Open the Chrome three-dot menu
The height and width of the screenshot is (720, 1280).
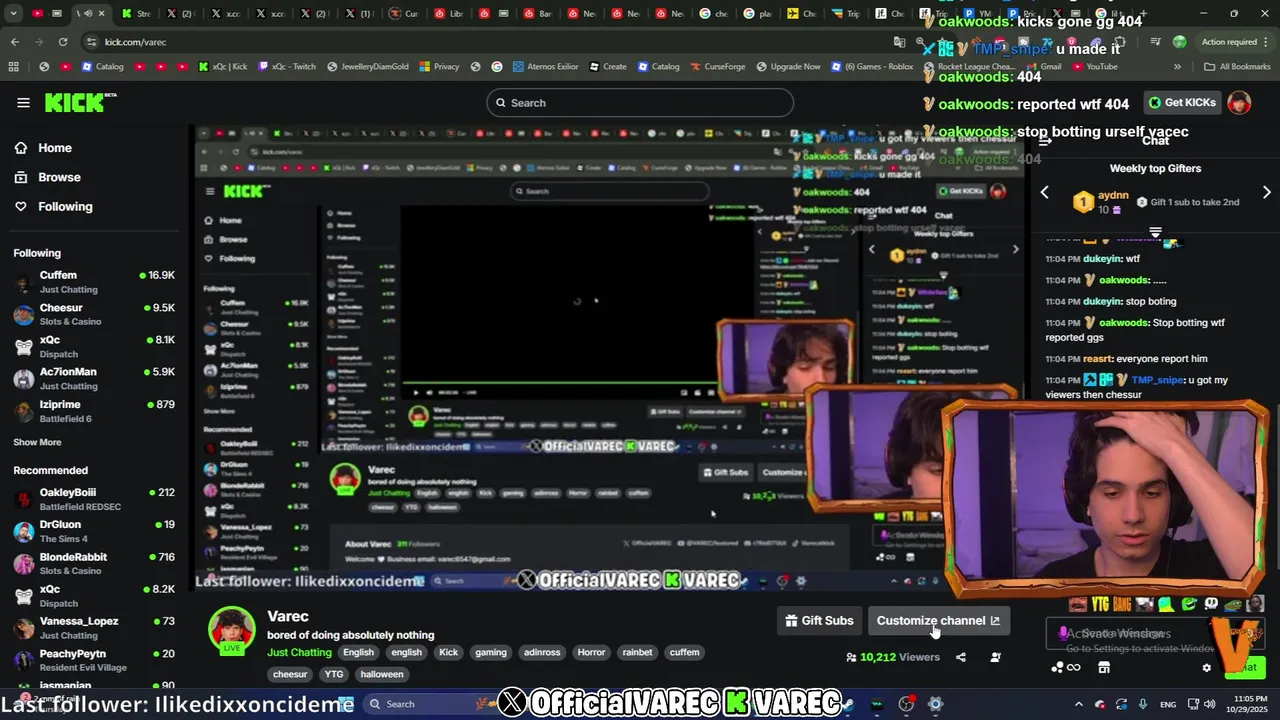1268,42
